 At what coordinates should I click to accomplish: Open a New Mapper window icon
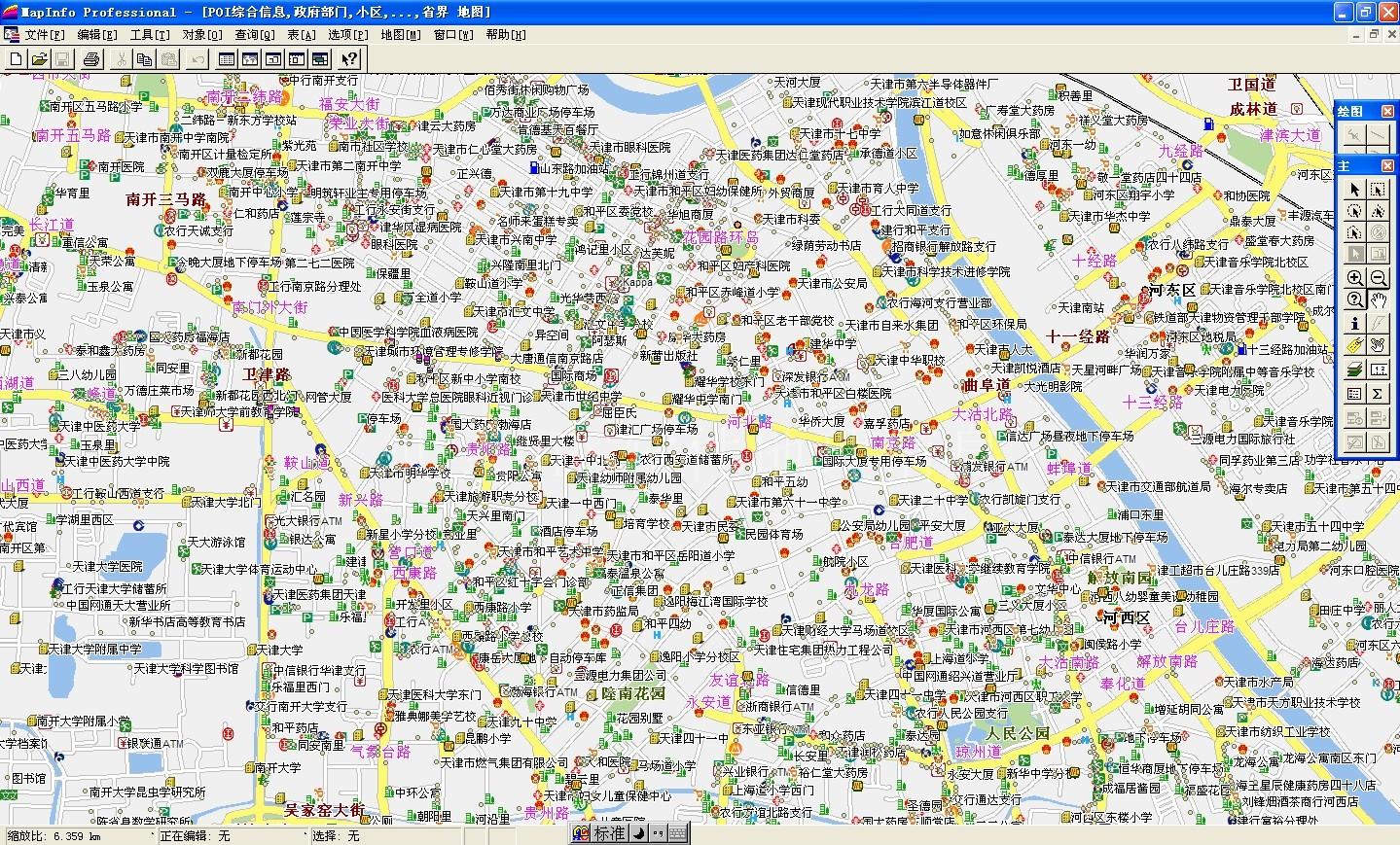coord(250,59)
